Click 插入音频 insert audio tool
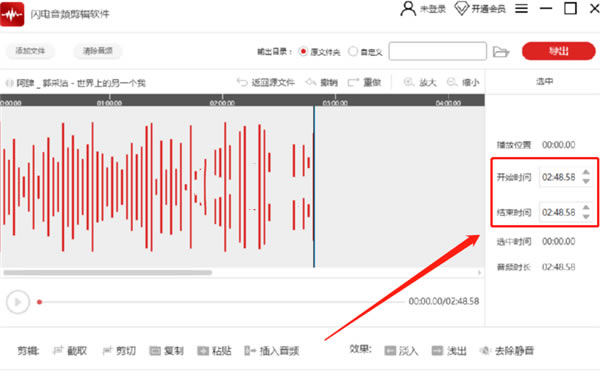This screenshot has height=372, width=600. (x=272, y=351)
